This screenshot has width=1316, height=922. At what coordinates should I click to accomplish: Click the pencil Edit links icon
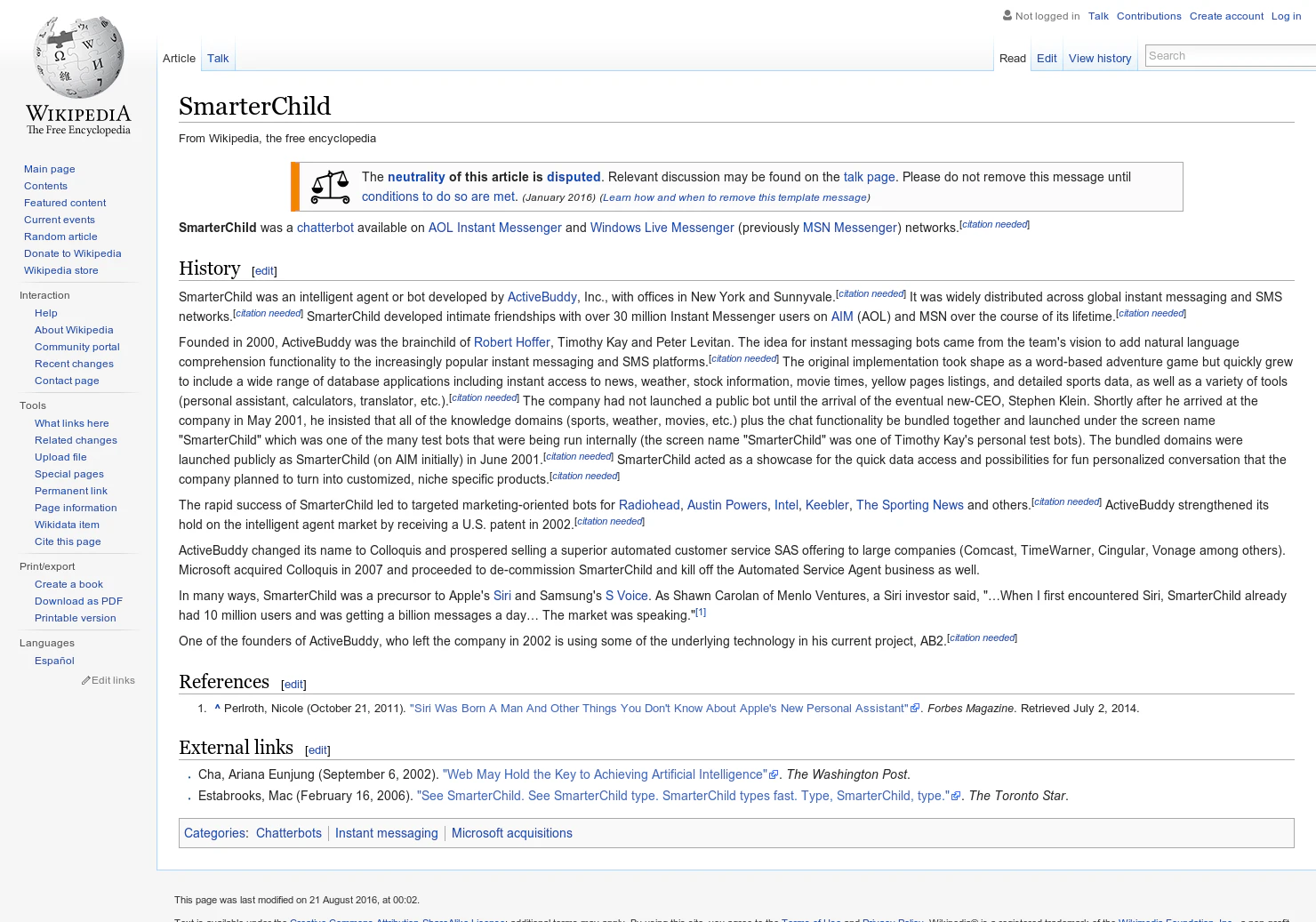click(86, 680)
